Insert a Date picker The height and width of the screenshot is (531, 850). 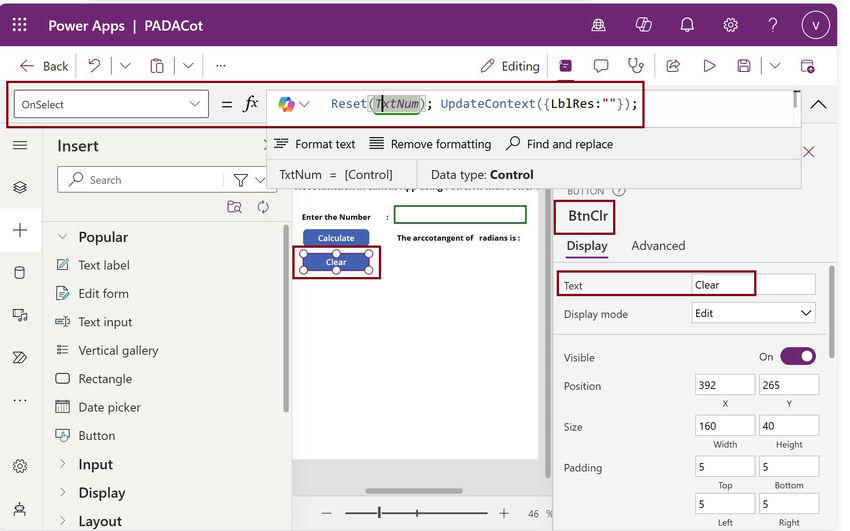click(98, 407)
